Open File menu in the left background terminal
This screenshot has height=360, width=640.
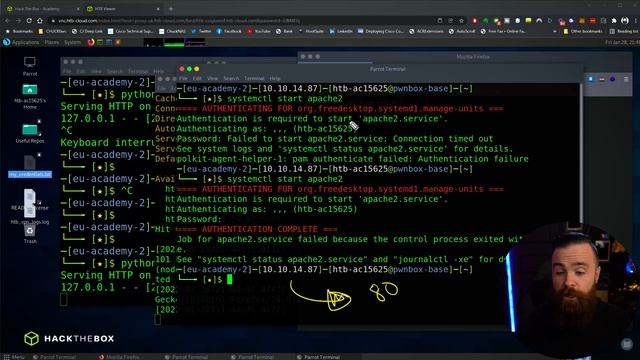(x=67, y=71)
